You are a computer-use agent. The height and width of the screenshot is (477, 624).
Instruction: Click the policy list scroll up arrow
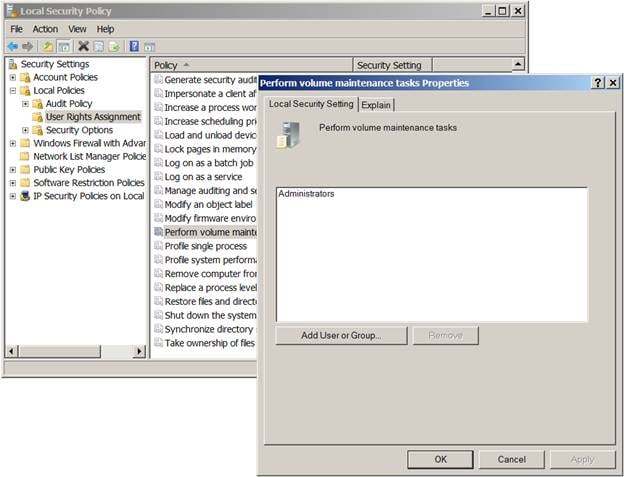pyautogui.click(x=518, y=64)
